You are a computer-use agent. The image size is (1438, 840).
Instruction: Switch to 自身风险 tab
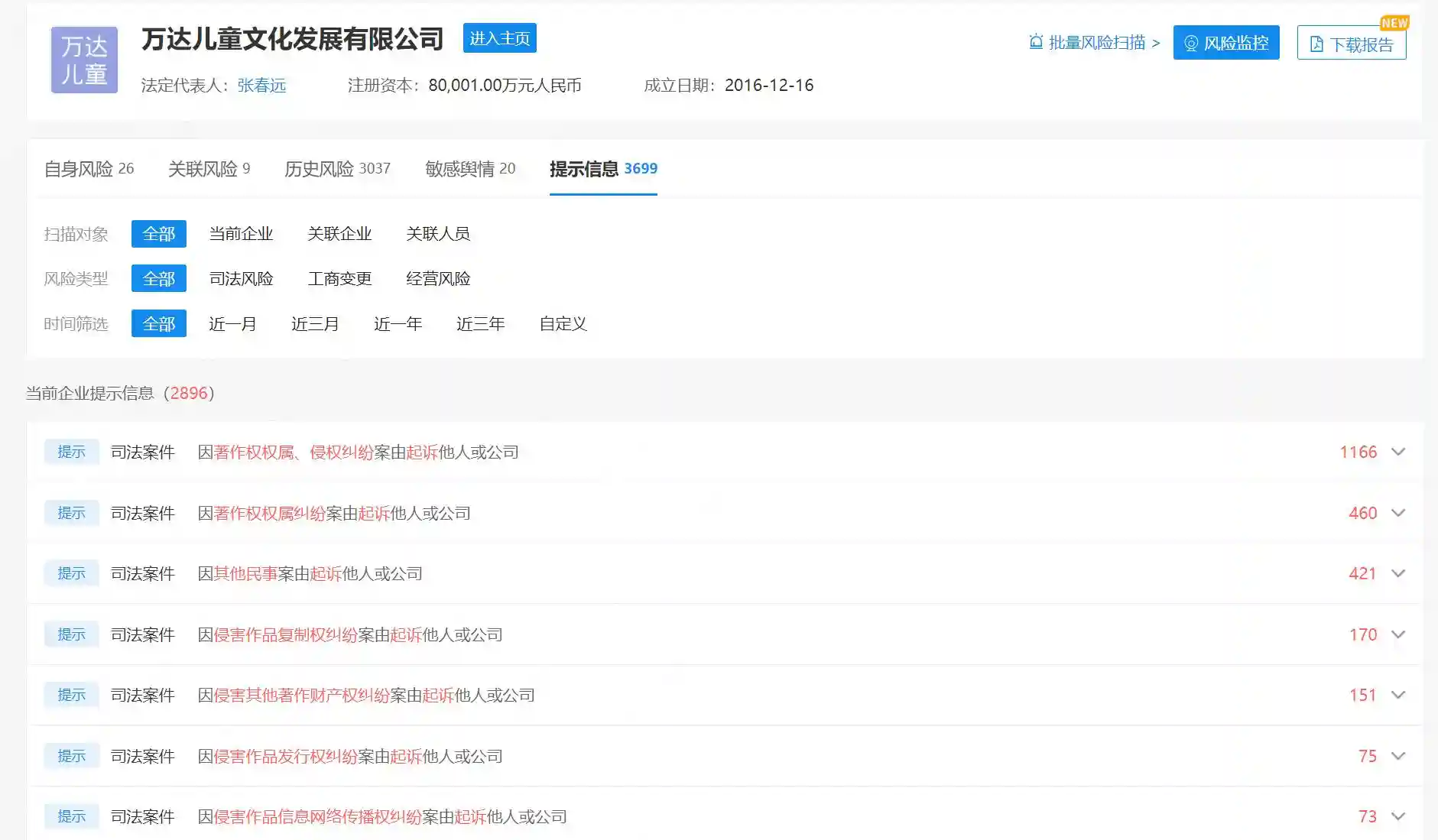click(89, 169)
